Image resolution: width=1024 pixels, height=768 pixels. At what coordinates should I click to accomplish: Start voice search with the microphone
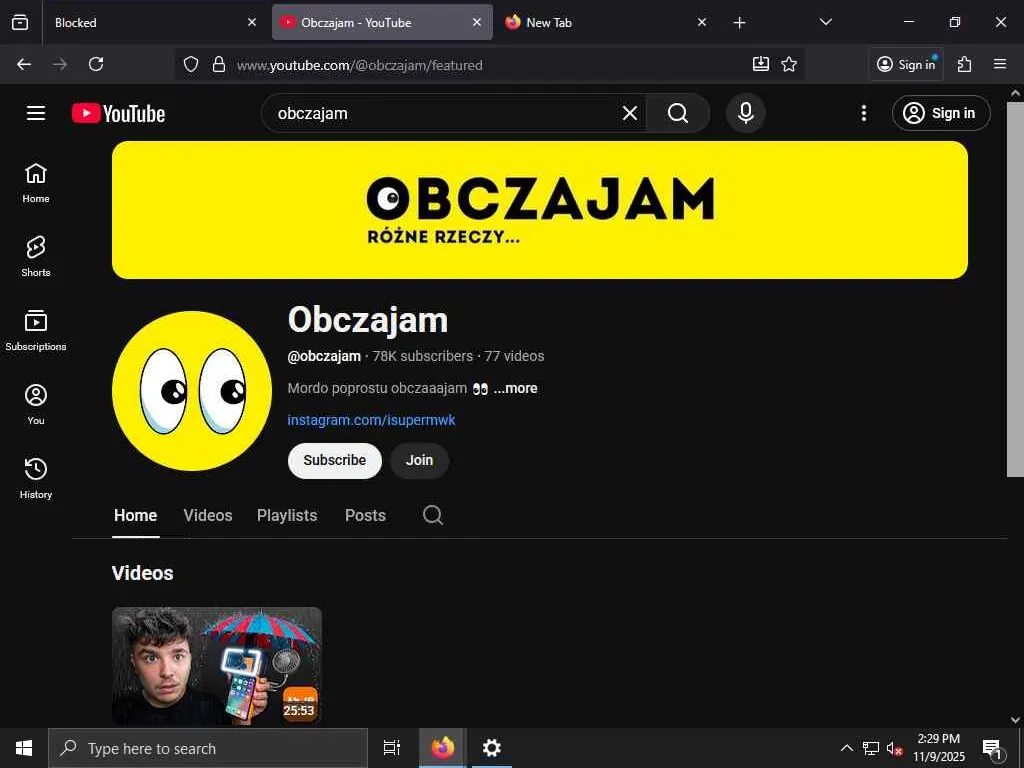(x=745, y=113)
